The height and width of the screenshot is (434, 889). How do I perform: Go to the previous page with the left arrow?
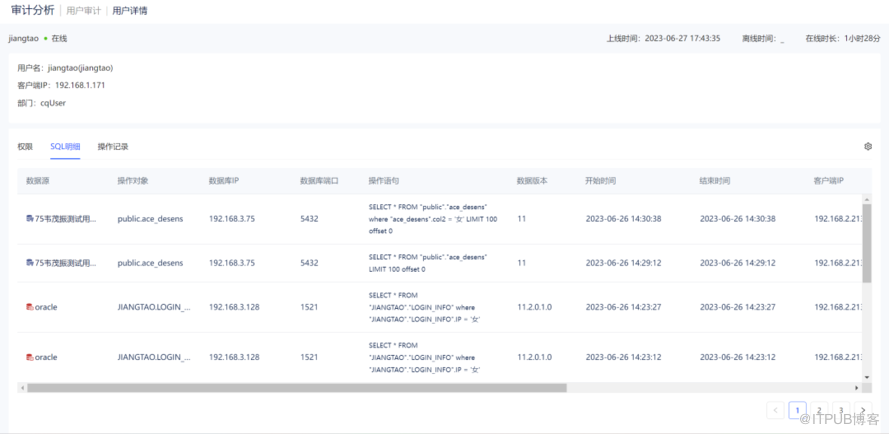click(x=776, y=410)
